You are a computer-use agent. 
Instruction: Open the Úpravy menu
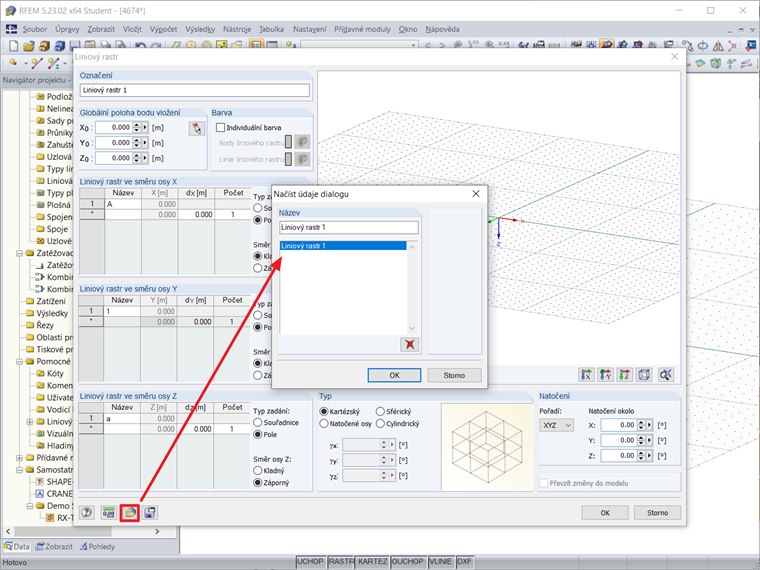click(x=67, y=29)
